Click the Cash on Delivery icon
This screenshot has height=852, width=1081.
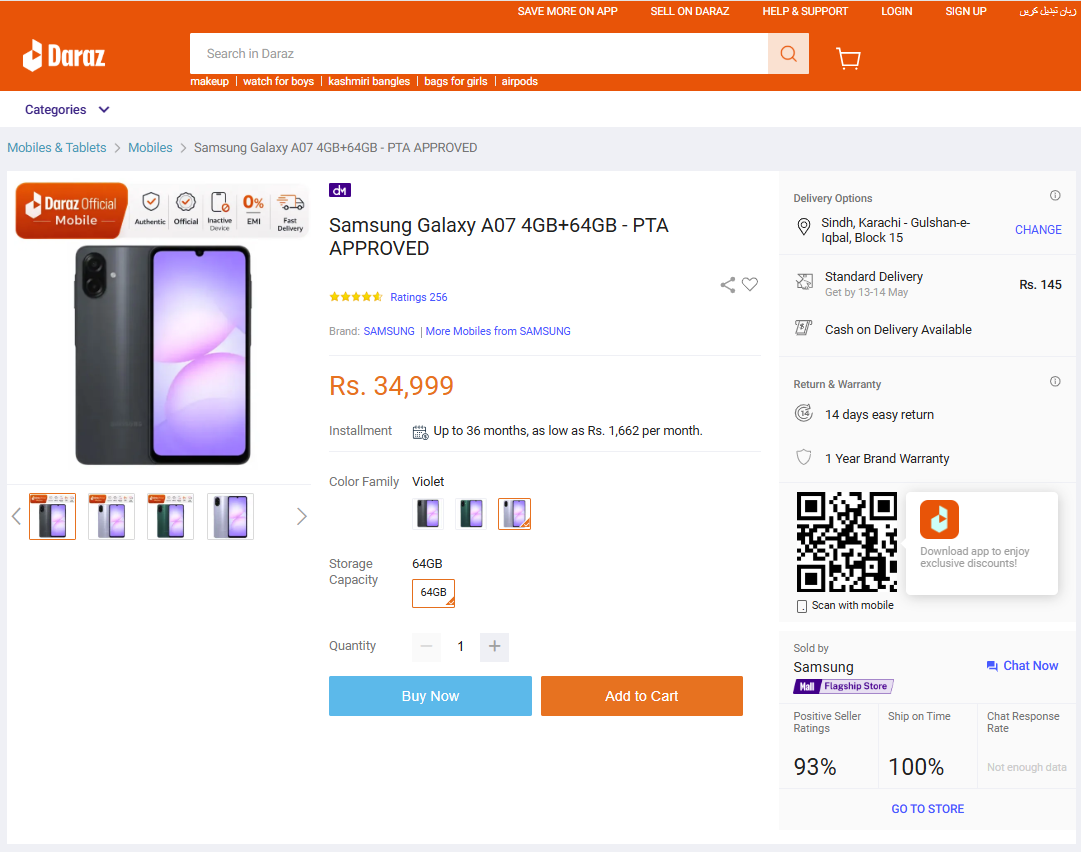tap(803, 328)
